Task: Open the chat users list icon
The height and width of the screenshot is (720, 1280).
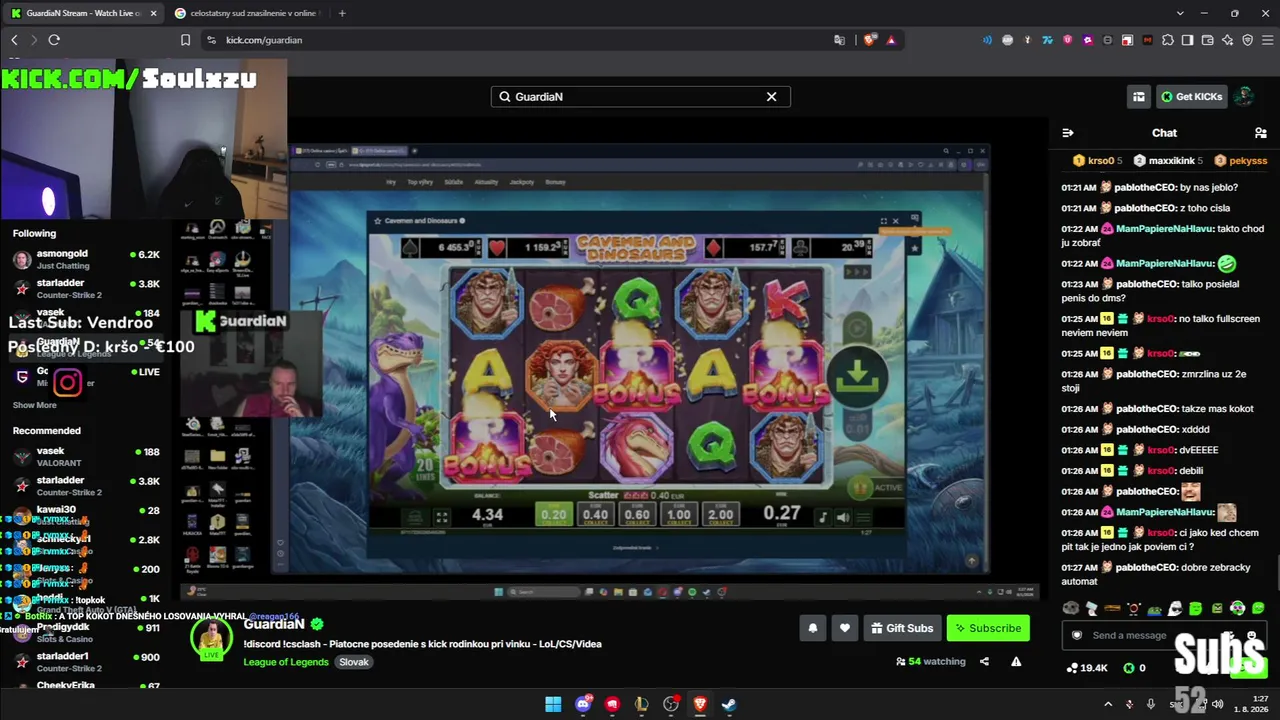Action: (1260, 133)
